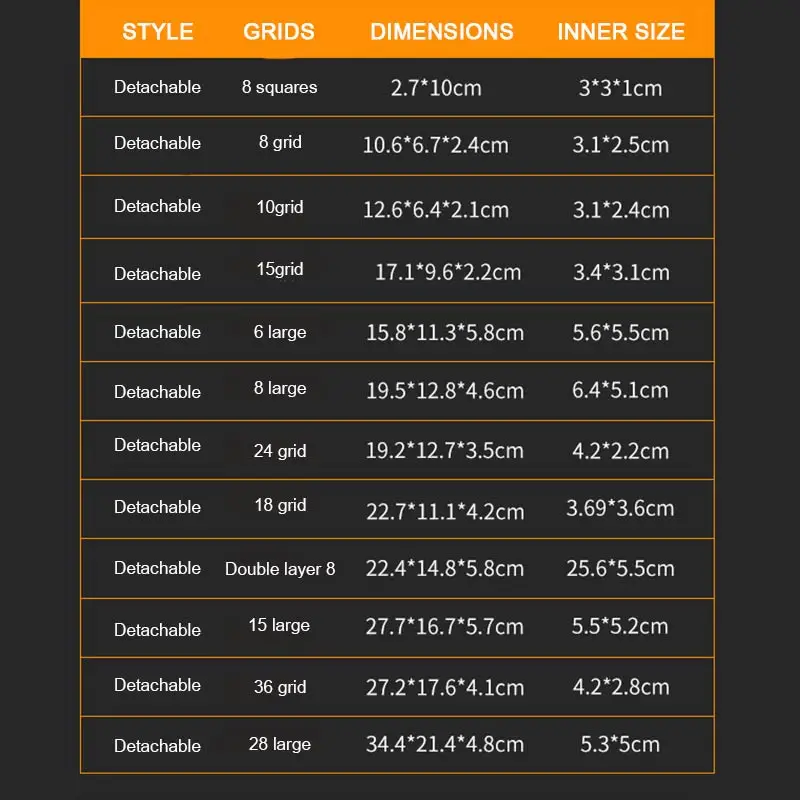Click the 15 large grid cell
The height and width of the screenshot is (800, 800).
[x=279, y=626]
